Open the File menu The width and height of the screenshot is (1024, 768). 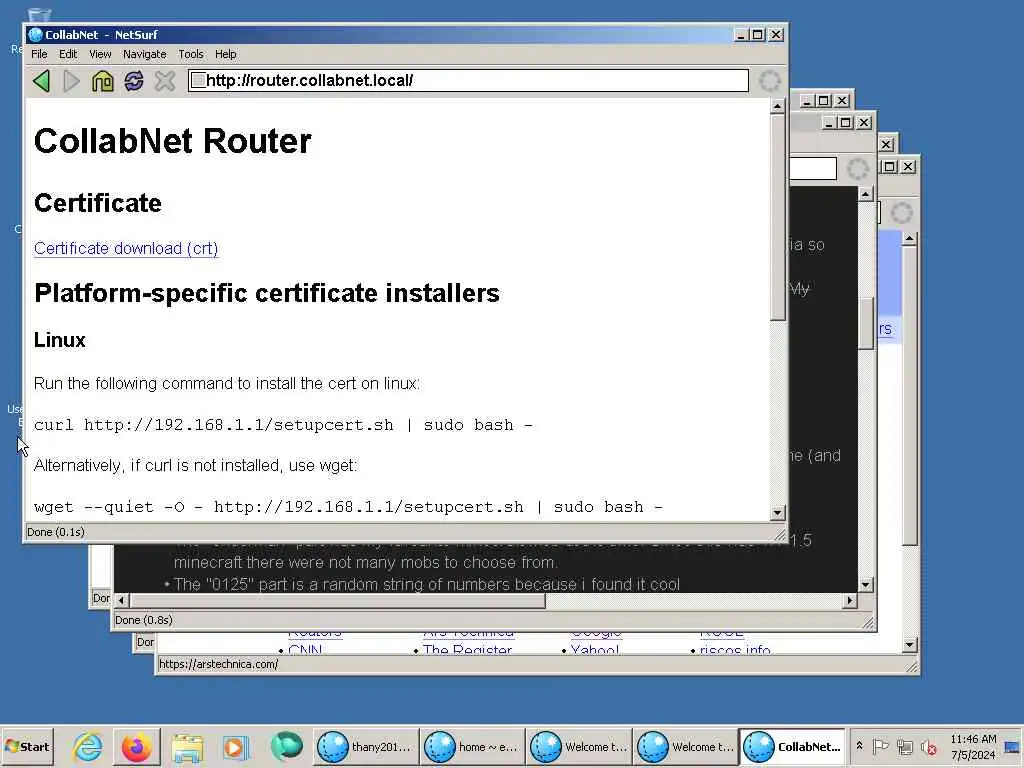39,54
